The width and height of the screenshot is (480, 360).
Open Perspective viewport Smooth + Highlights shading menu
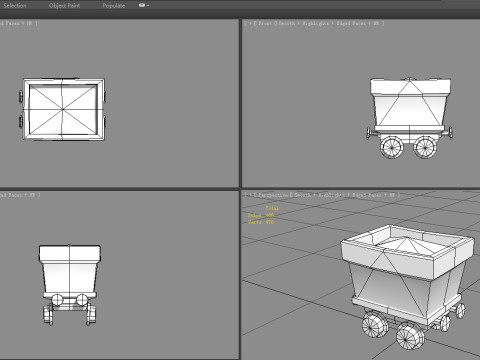click(318, 195)
